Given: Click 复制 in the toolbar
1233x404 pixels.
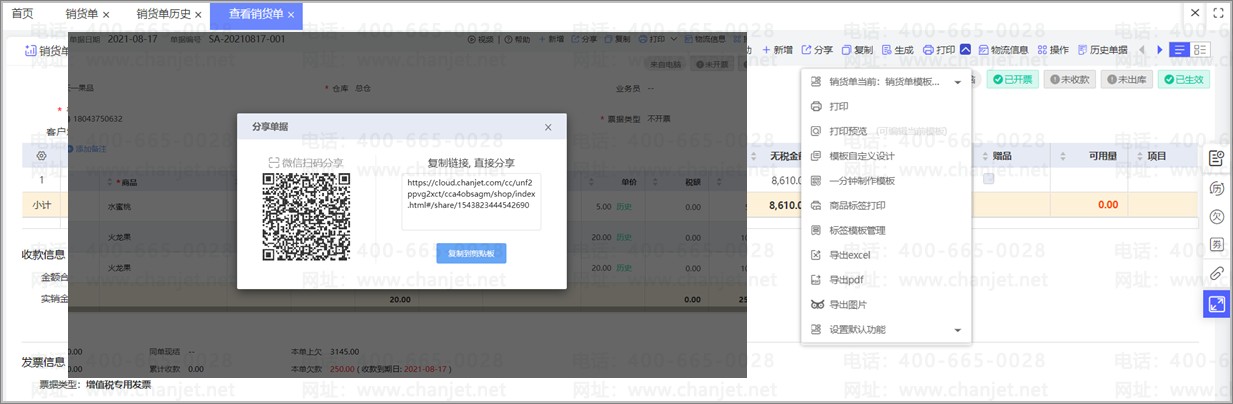Looking at the screenshot, I should pos(857,49).
